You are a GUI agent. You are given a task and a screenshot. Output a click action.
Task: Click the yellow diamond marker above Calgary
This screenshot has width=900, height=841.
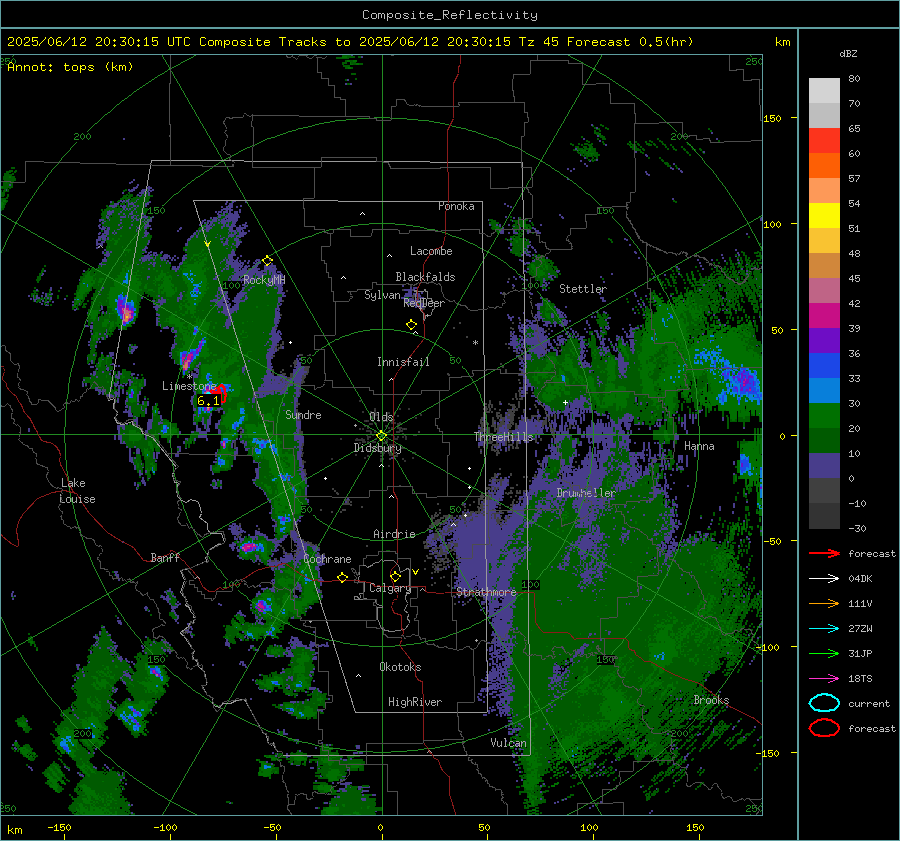[x=395, y=576]
